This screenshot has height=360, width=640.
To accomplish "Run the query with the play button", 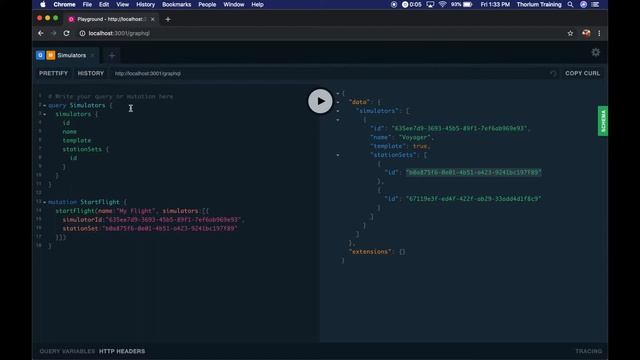I will coord(320,101).
